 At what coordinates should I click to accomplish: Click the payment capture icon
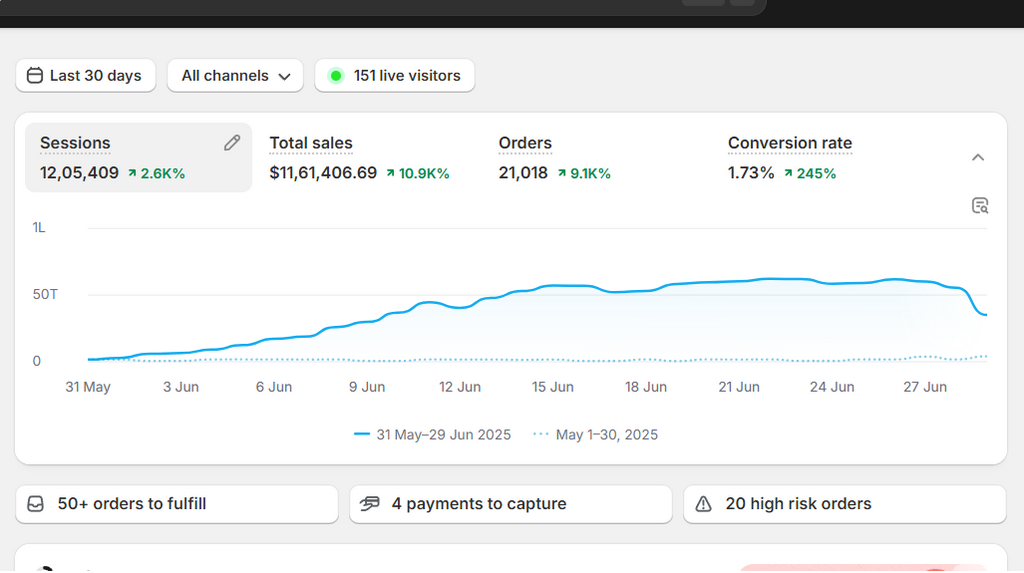click(x=370, y=504)
